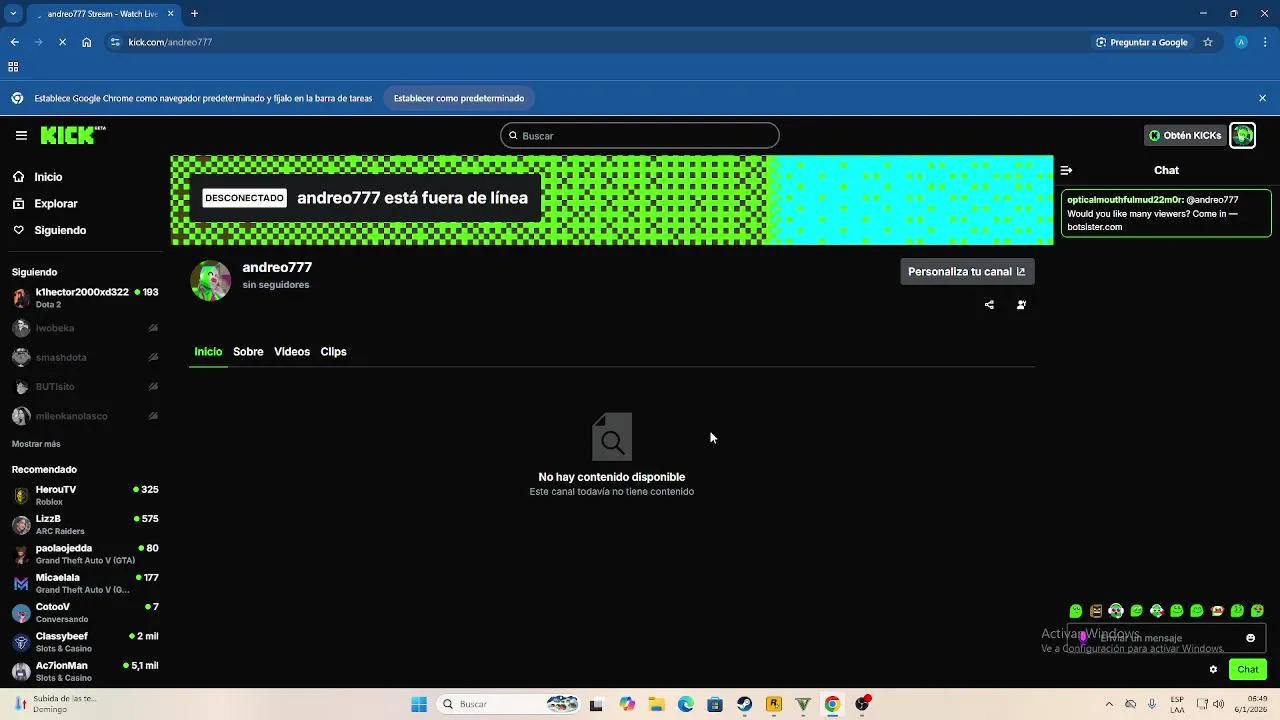1280x720 pixels.
Task: Open Siguiendo in the sidebar
Action: pos(60,230)
